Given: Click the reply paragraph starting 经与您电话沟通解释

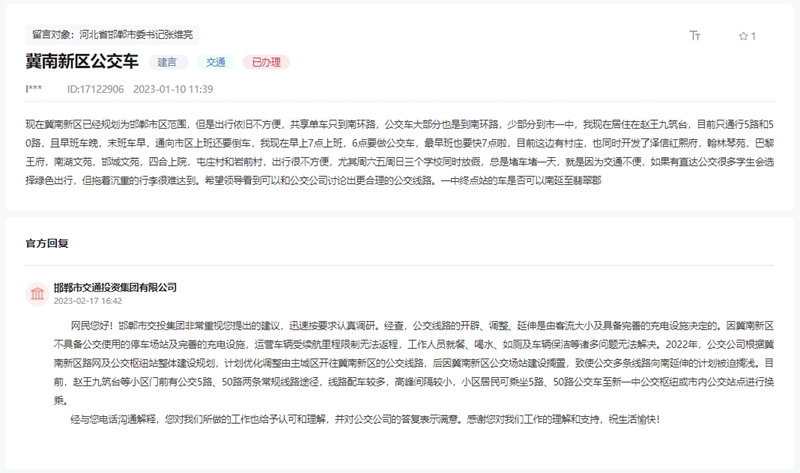Looking at the screenshot, I should tap(365, 419).
